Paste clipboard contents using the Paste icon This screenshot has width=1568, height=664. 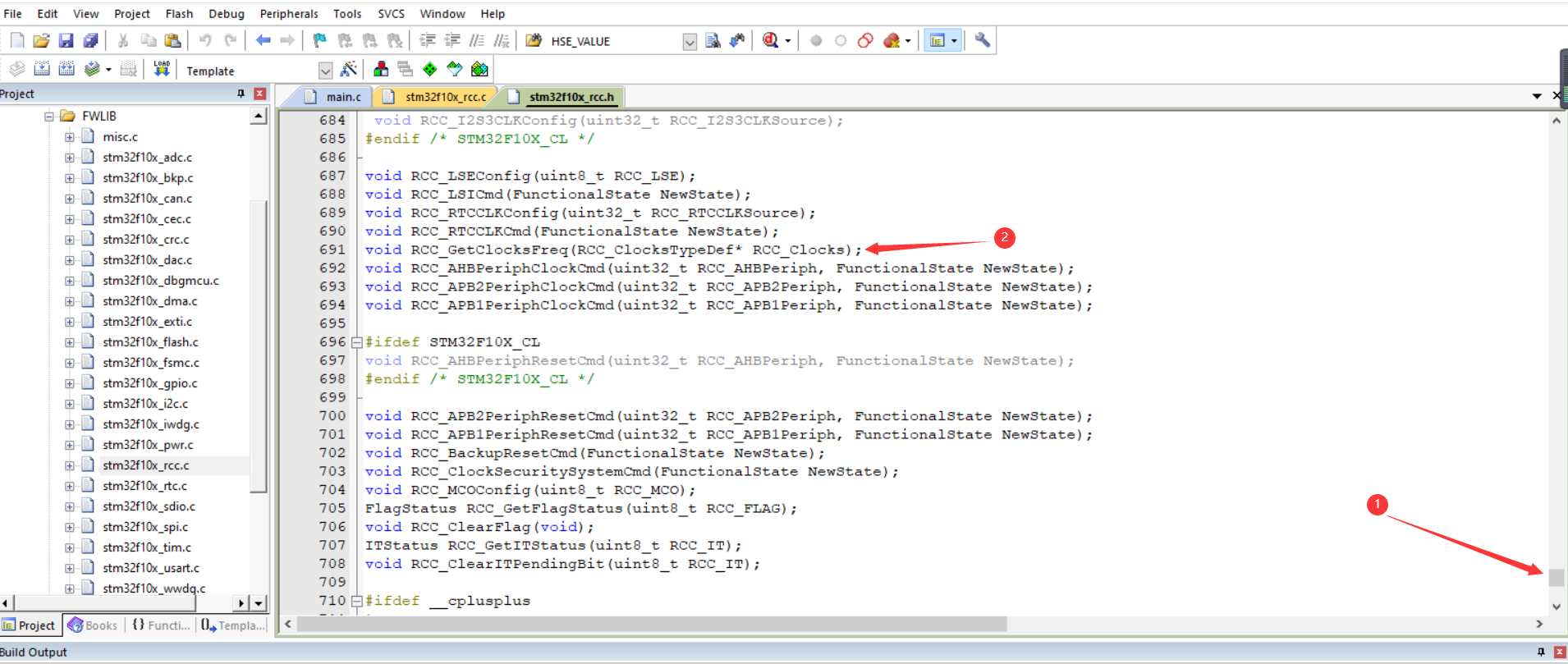[172, 40]
